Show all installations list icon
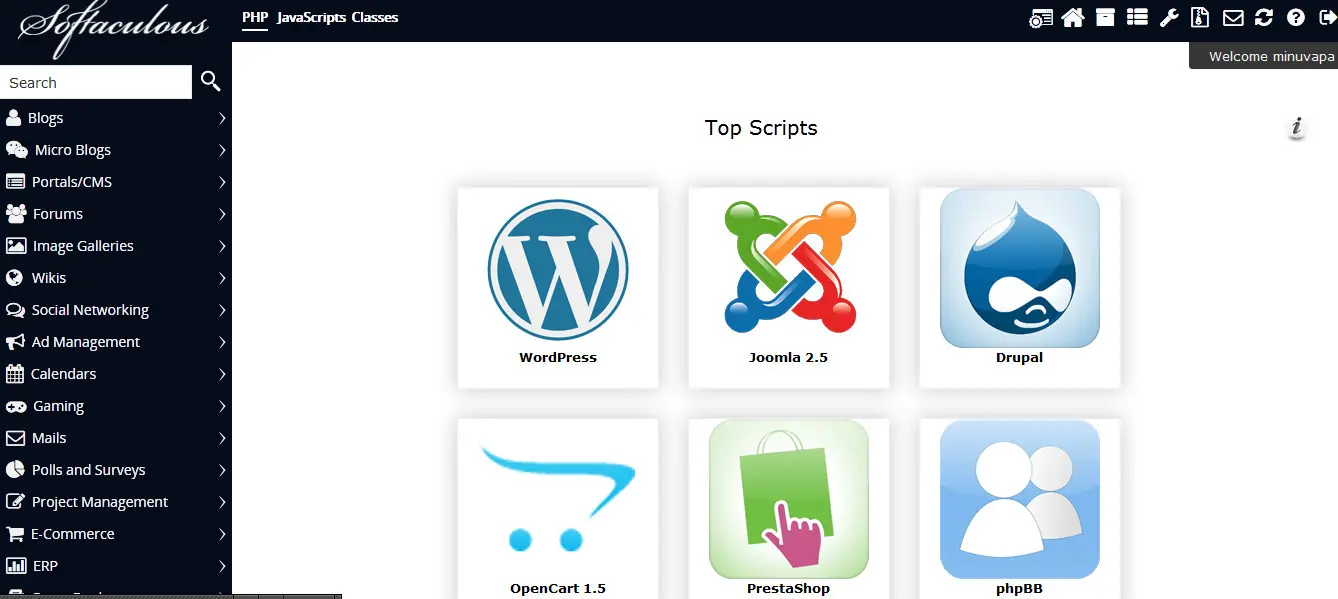Viewport: 1338px width, 599px height. point(1137,17)
